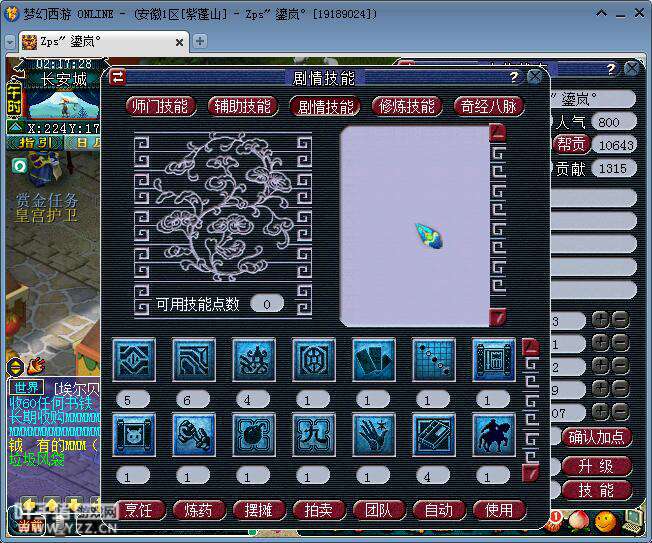This screenshot has height=543, width=652.
Task: Increase the attribute in the row showing 9
Action: (x=600, y=389)
